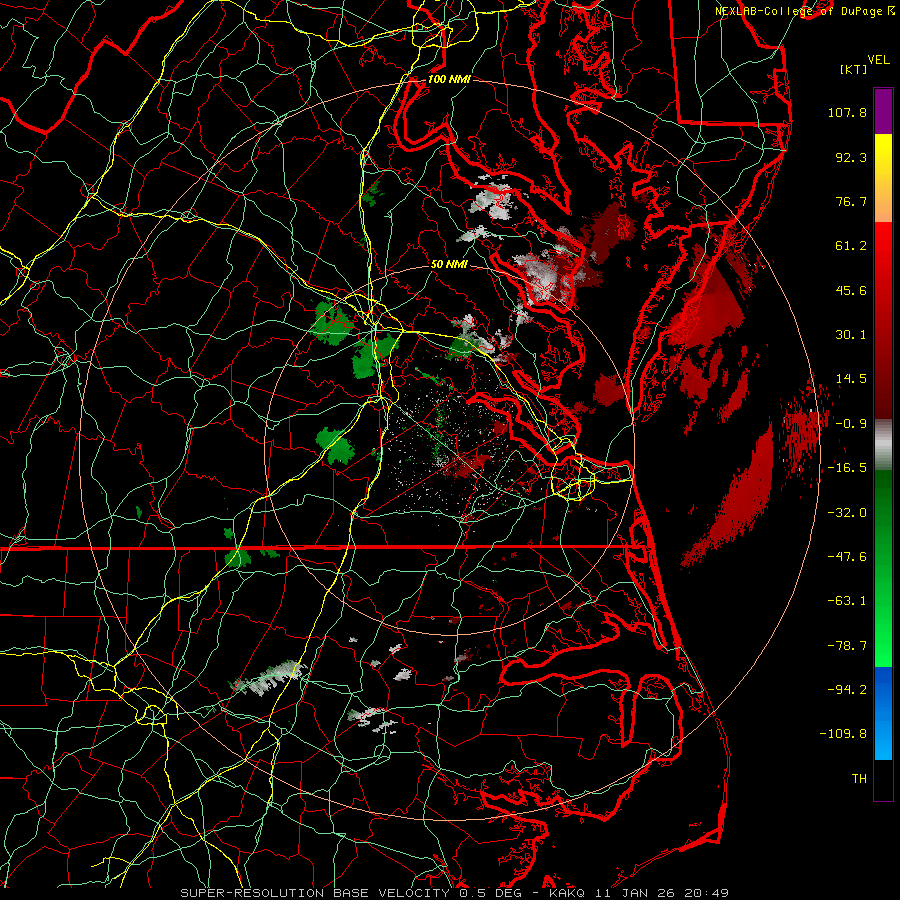Select the -78.7 legend value
The image size is (900, 900).
click(847, 646)
